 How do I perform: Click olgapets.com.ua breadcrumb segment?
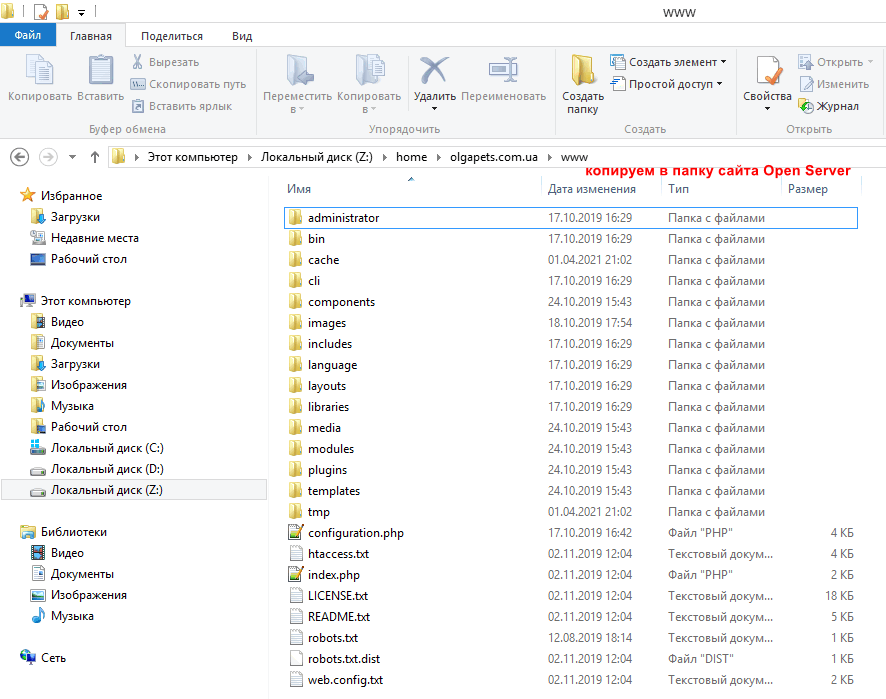(x=494, y=157)
